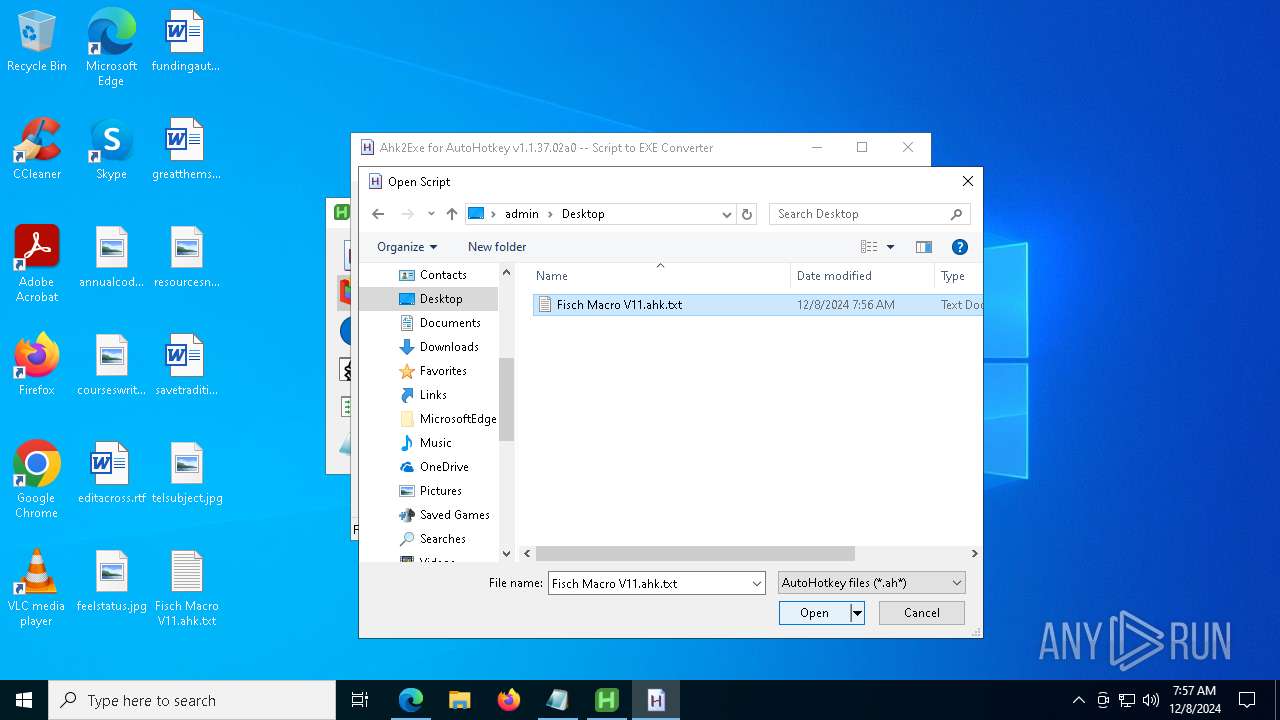Image resolution: width=1280 pixels, height=720 pixels.
Task: Select the savetraditi... Word document icon
Action: (x=185, y=366)
